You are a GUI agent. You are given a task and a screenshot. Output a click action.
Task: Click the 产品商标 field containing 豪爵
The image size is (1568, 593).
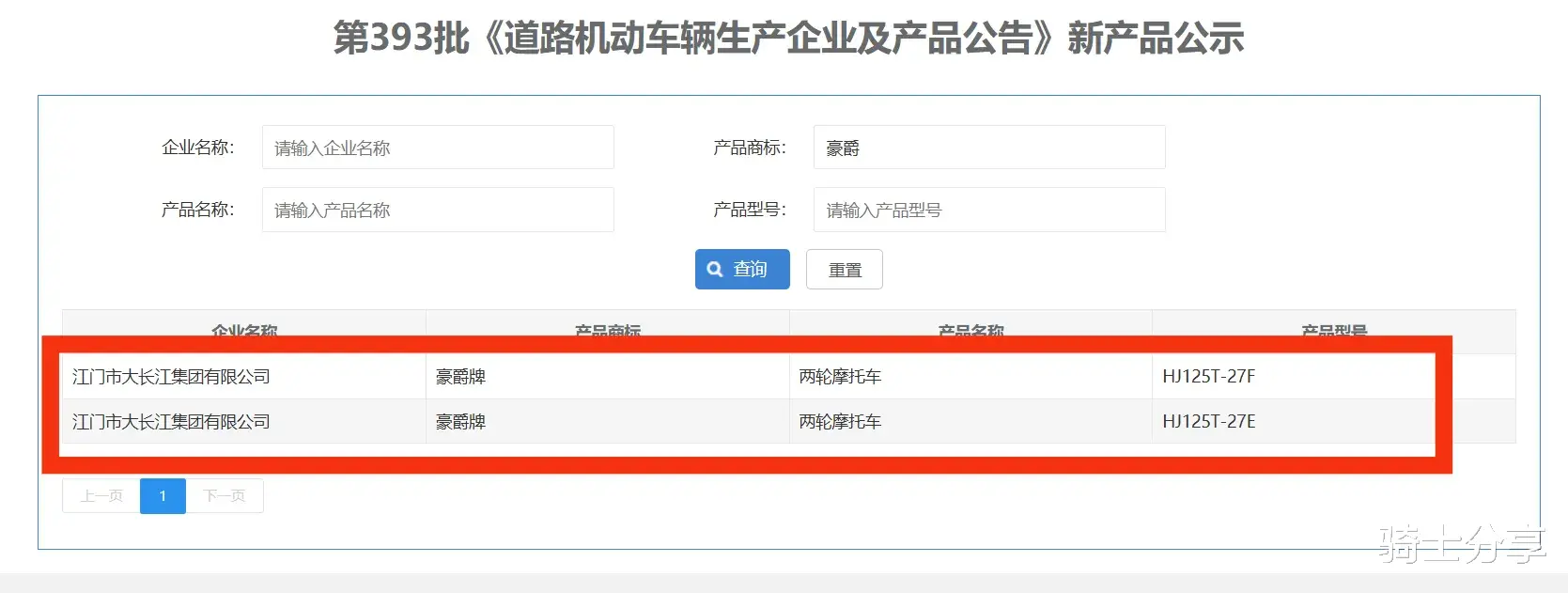click(989, 148)
